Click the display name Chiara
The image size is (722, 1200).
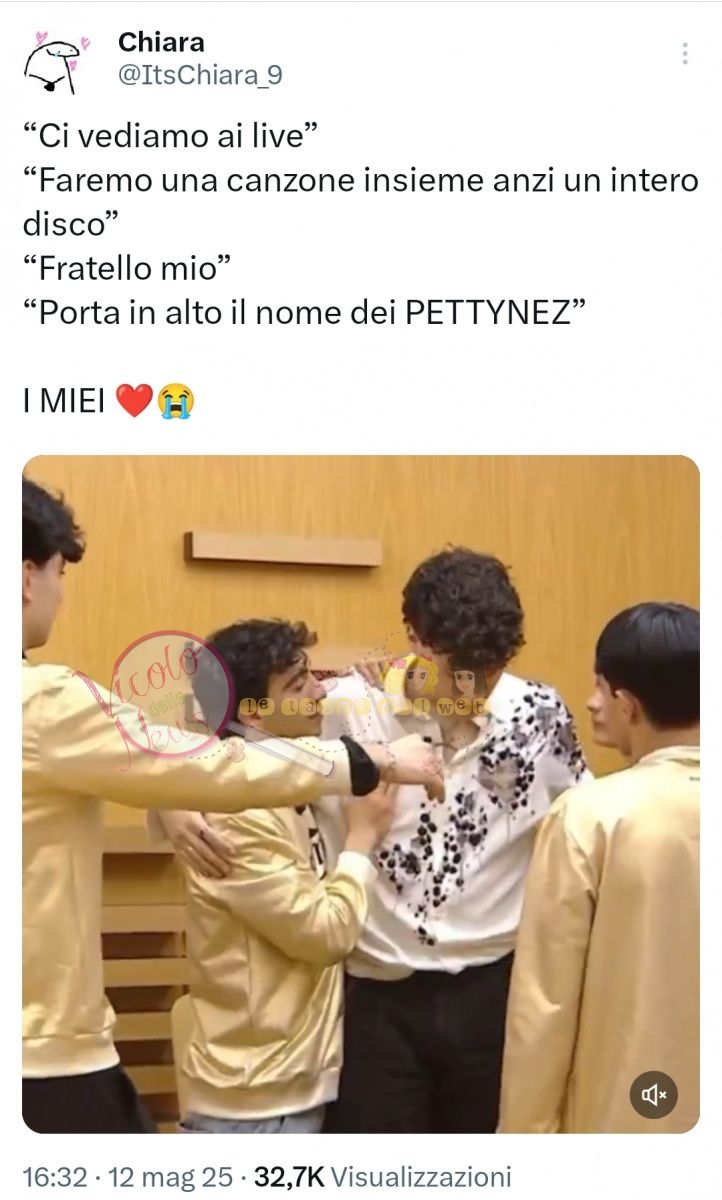click(161, 42)
